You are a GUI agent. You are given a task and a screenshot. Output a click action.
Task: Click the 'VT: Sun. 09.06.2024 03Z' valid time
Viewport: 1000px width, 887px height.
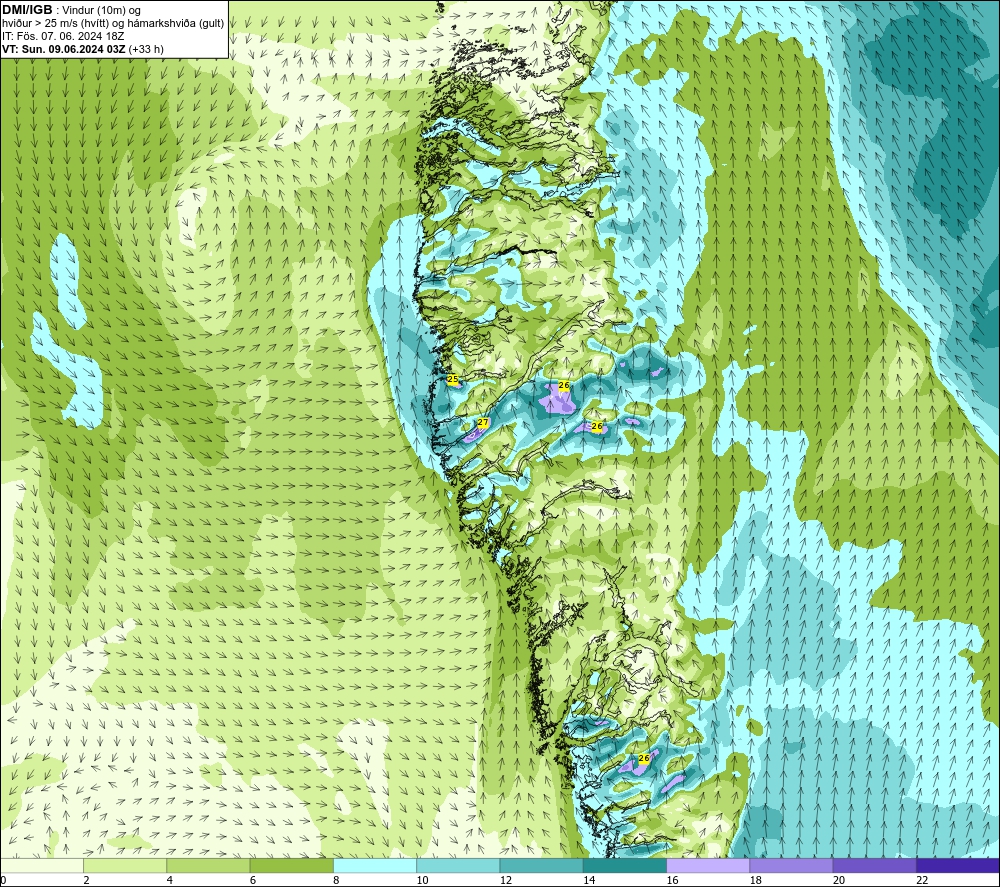[x=64, y=49]
